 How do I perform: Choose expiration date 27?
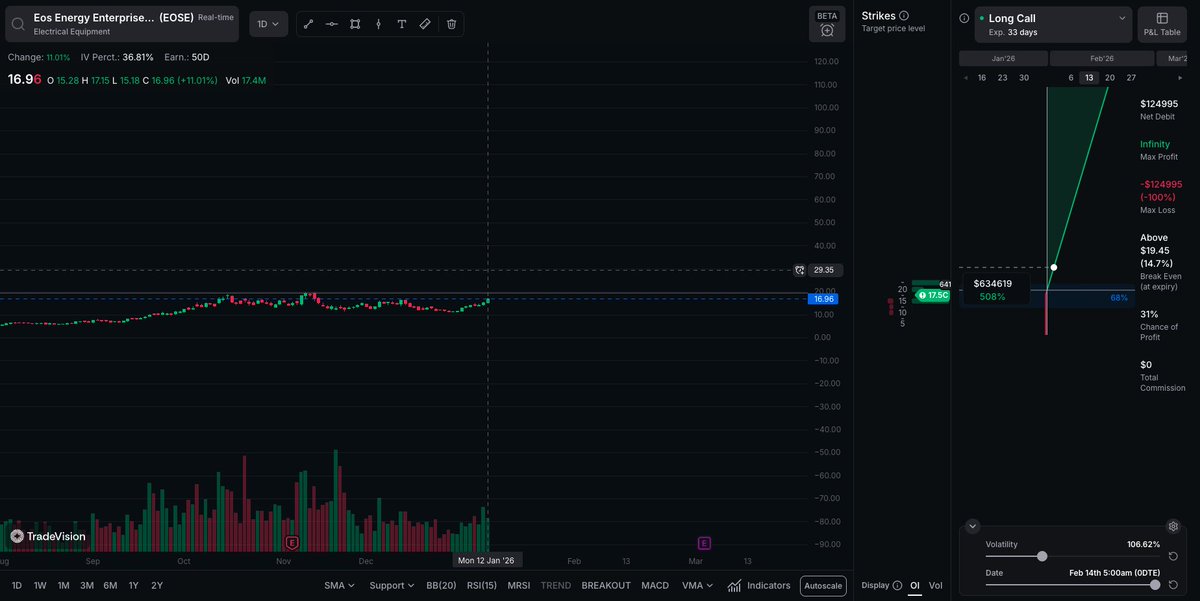coord(1131,78)
